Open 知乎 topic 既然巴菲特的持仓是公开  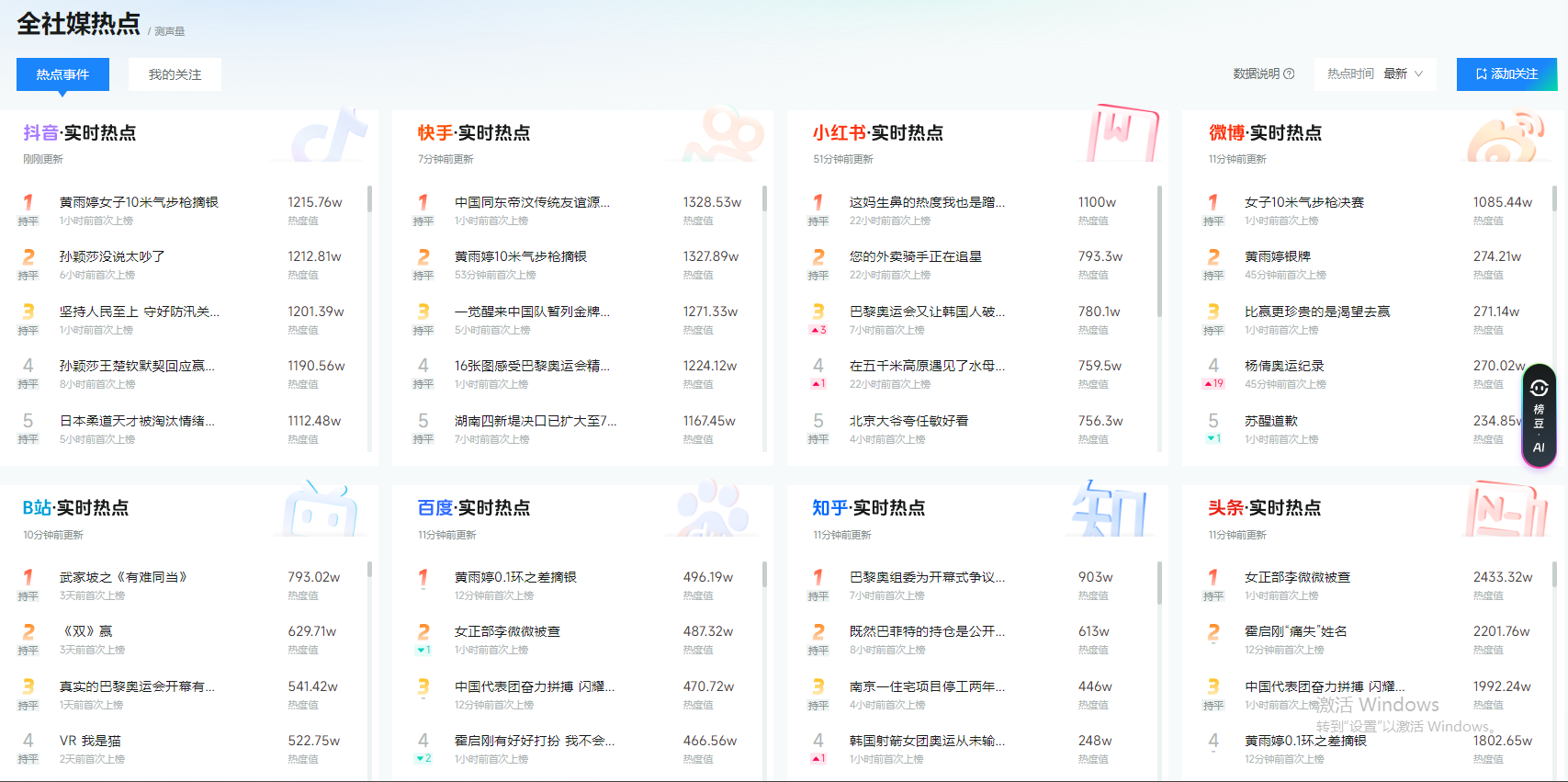(x=928, y=631)
